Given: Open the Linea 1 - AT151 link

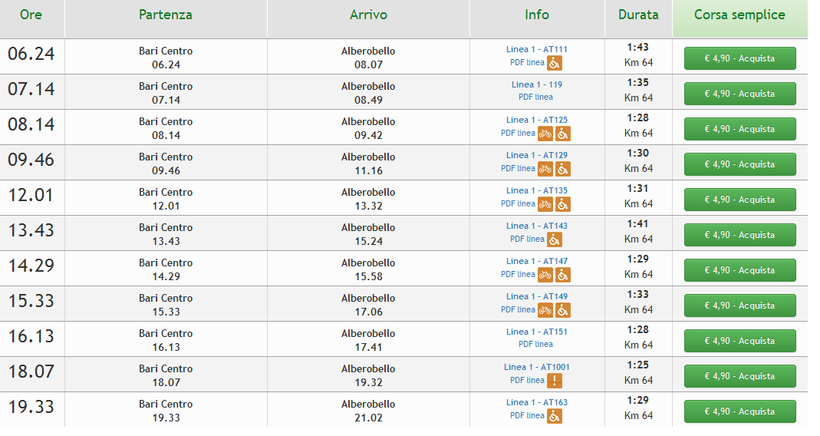Looking at the screenshot, I should [x=536, y=332].
